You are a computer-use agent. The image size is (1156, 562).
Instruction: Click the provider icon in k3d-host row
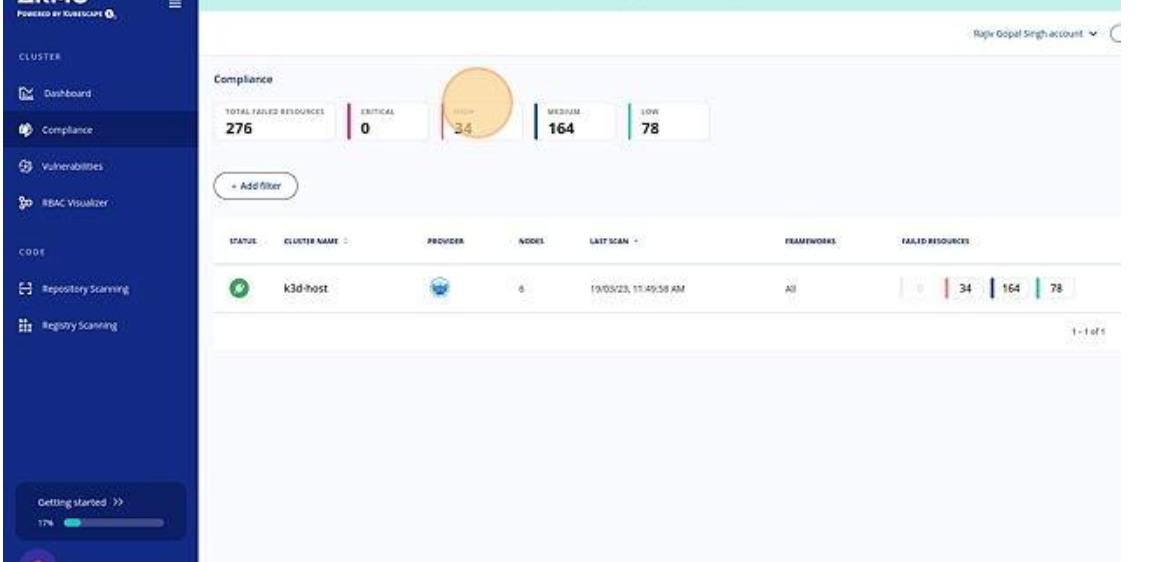[441, 288]
